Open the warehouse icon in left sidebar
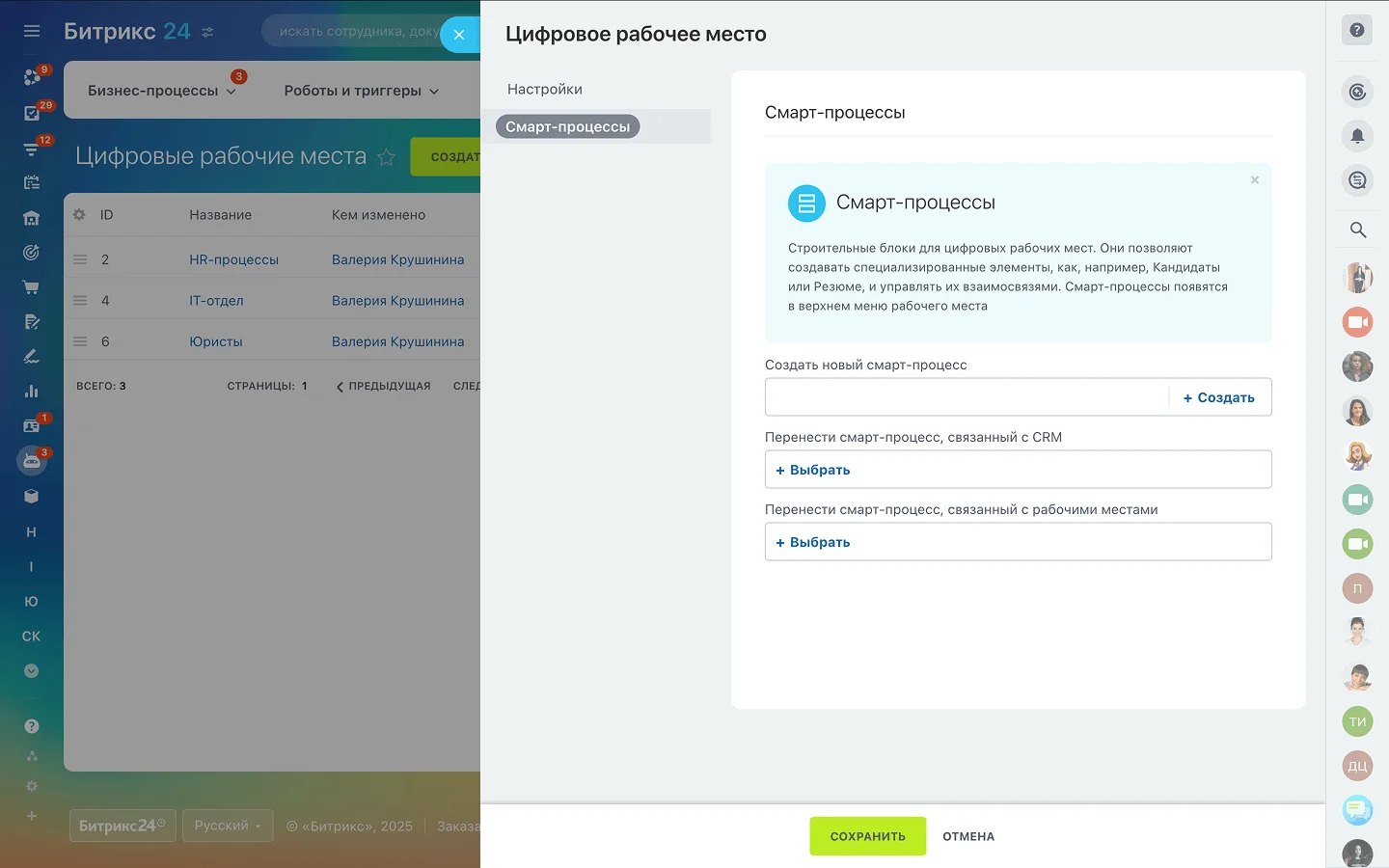The width and height of the screenshot is (1389, 868). click(32, 218)
